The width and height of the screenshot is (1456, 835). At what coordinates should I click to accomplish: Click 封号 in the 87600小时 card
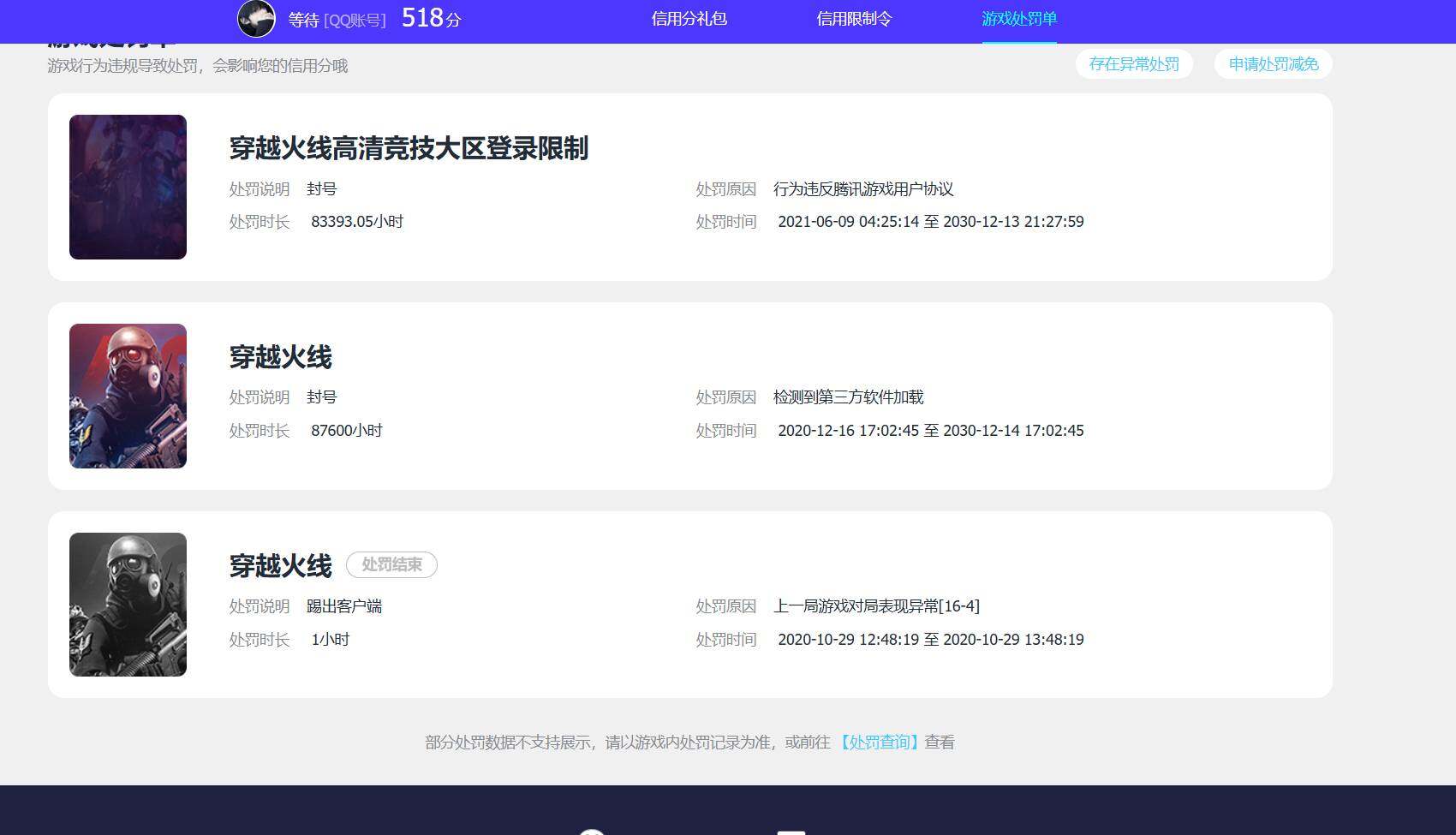pos(322,397)
